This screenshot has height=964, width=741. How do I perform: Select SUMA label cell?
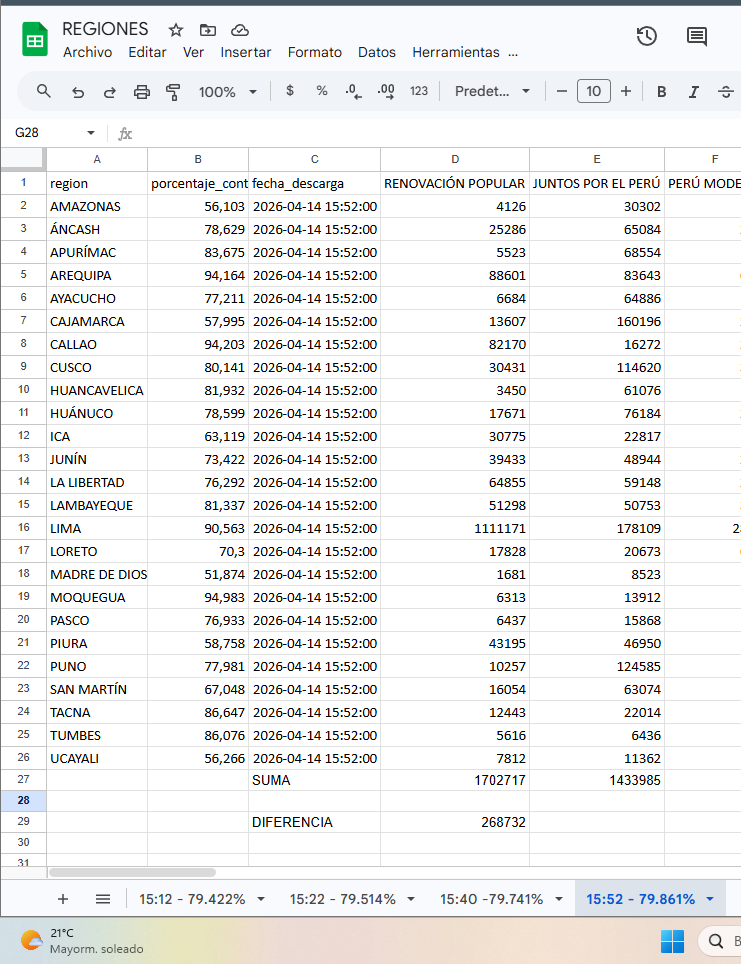click(x=314, y=780)
